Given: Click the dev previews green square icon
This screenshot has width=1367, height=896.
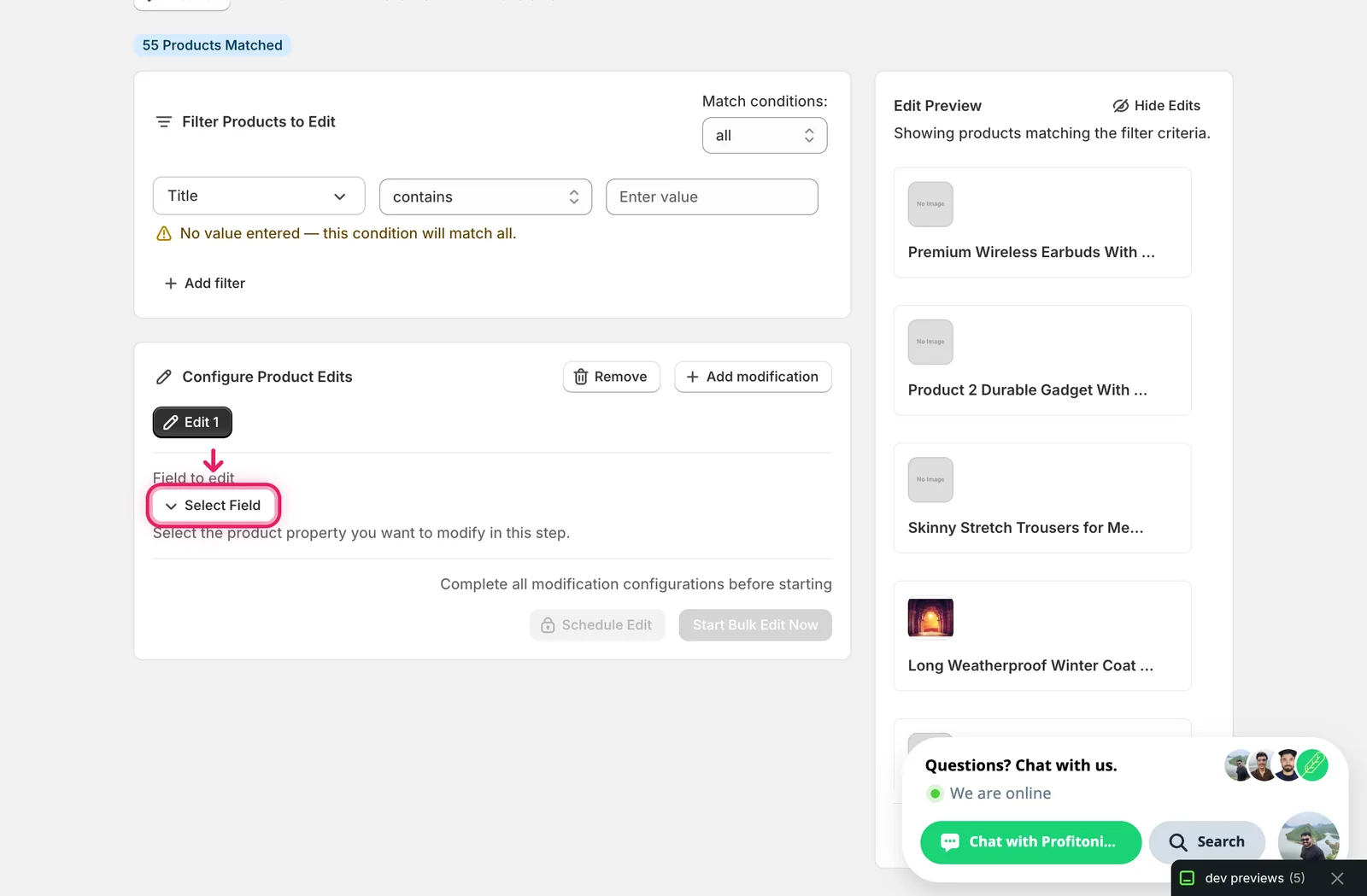Looking at the screenshot, I should click(x=1187, y=878).
